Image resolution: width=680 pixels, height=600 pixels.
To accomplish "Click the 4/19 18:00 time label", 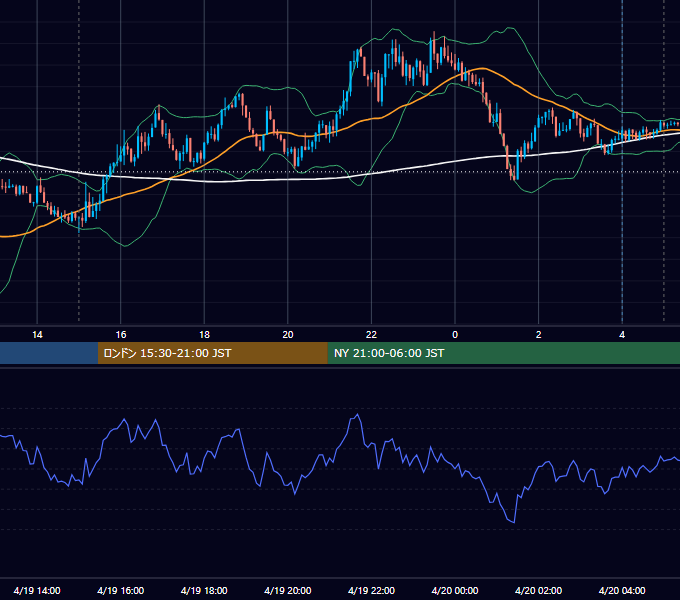I will click(x=204, y=590).
